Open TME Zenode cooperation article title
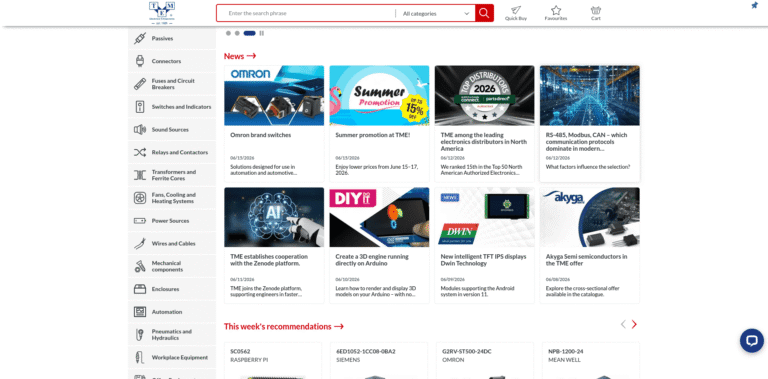 pos(269,260)
